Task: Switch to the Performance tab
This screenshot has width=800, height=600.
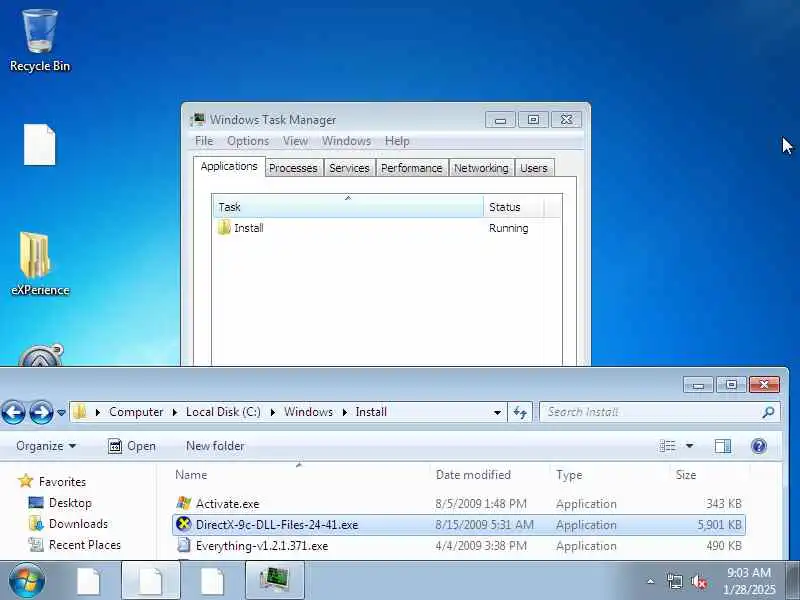Action: (x=412, y=168)
